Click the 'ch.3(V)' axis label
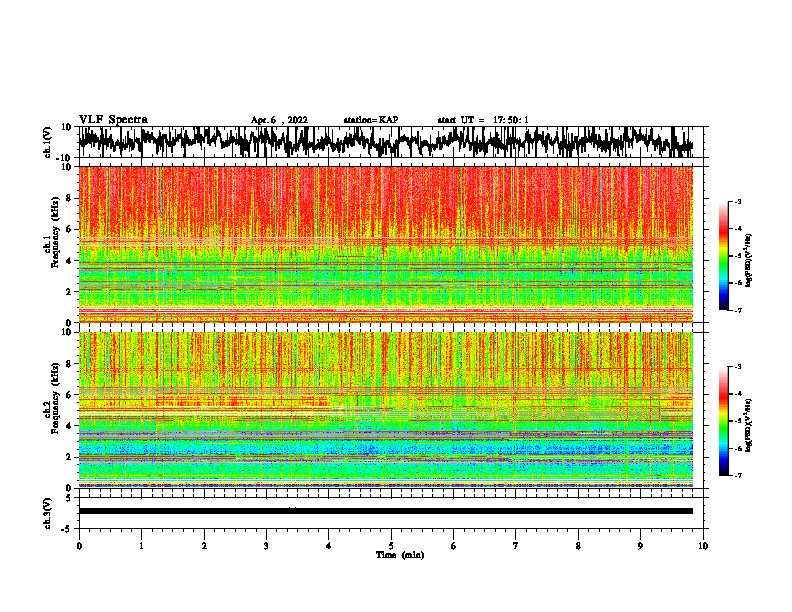Image resolution: width=792 pixels, height=612 pixels. tap(48, 513)
